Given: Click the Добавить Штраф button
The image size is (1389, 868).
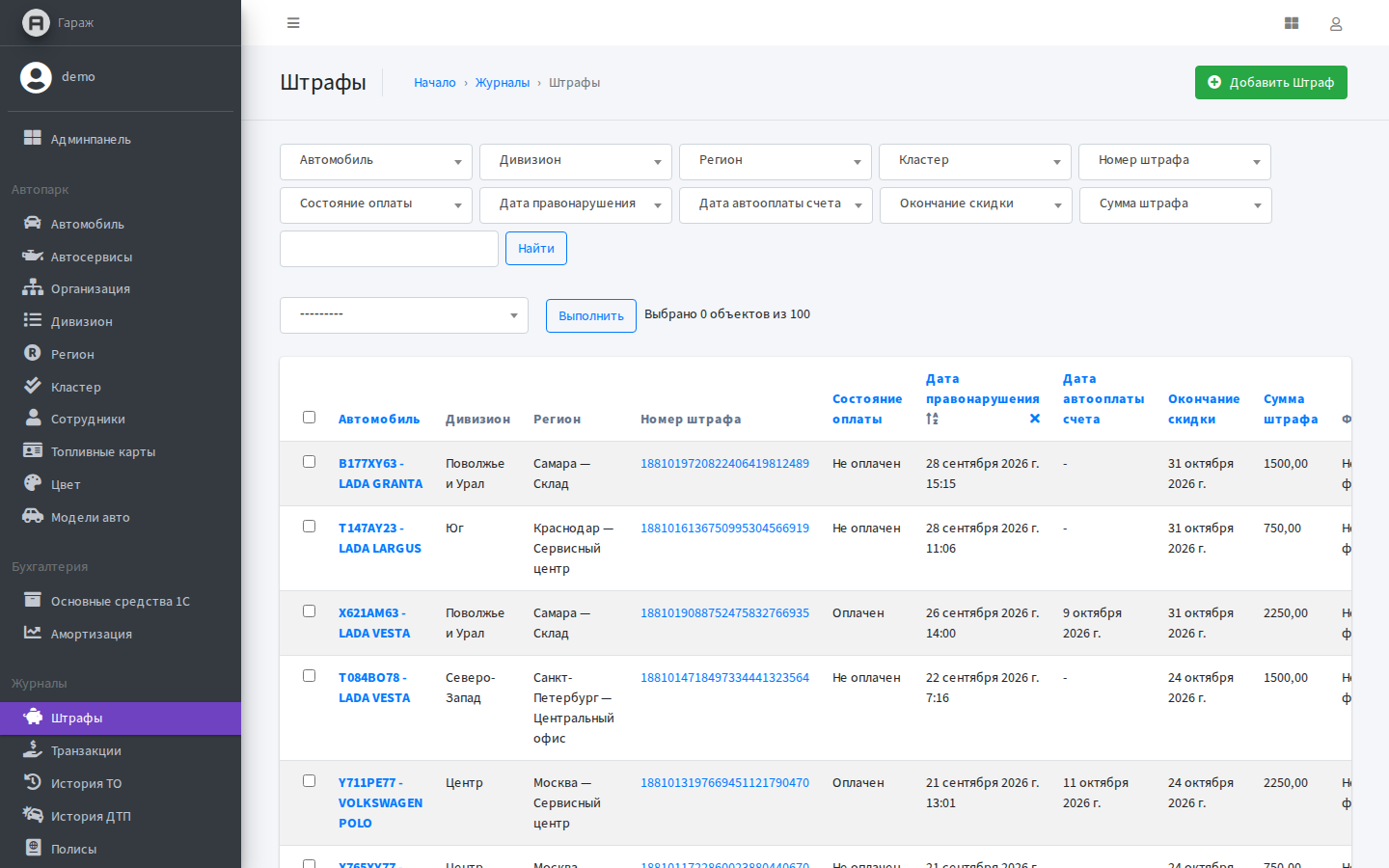Looking at the screenshot, I should [x=1271, y=82].
